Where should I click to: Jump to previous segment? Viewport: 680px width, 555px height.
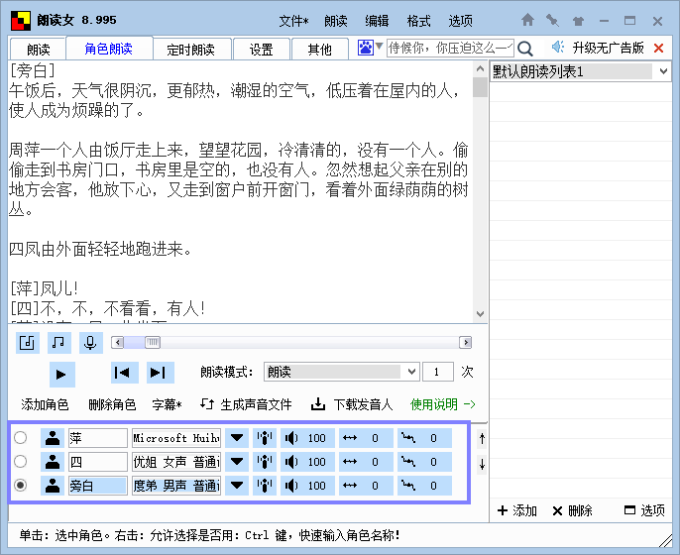pos(124,373)
